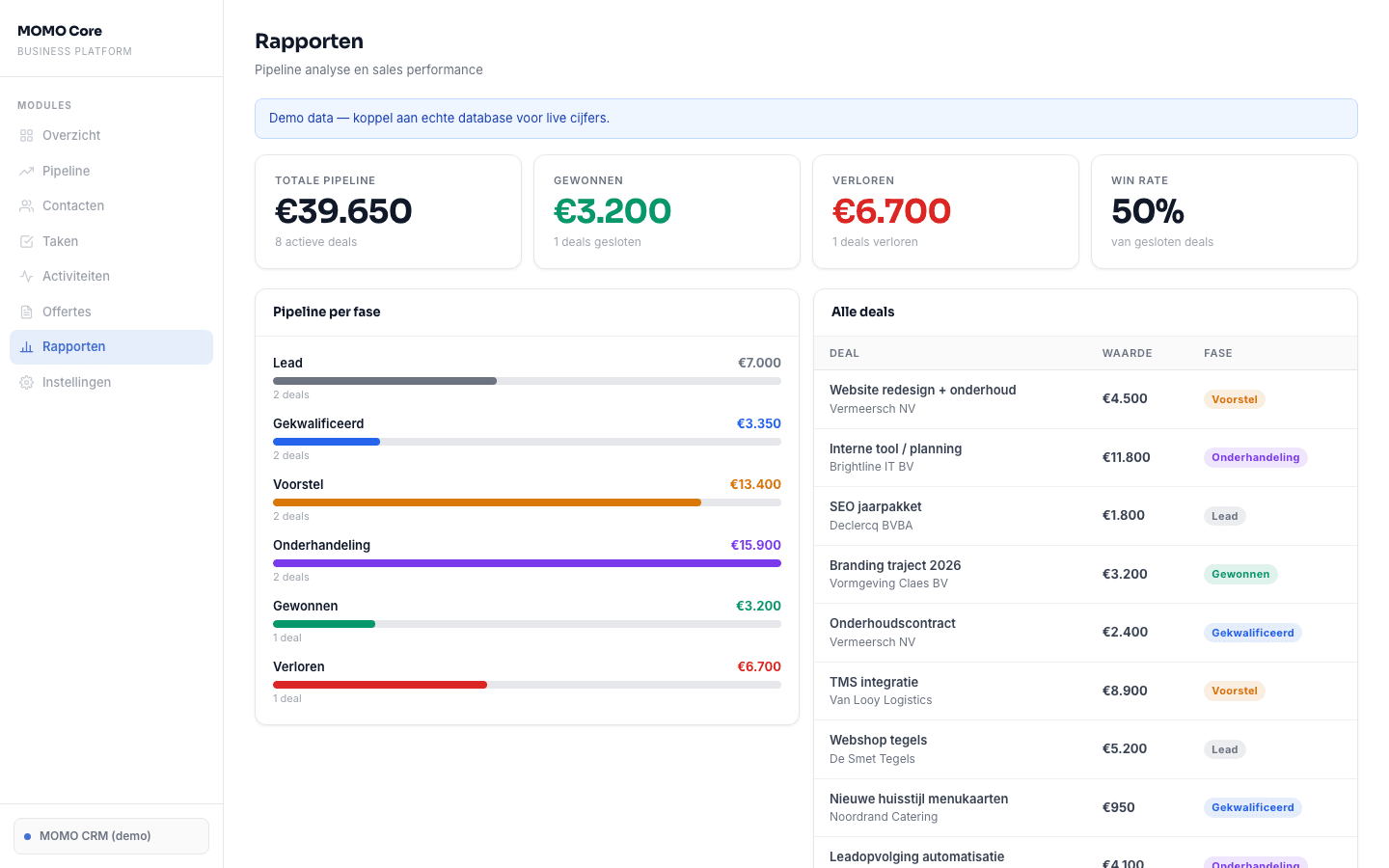The width and height of the screenshot is (1389, 868).
Task: Click the Pipeline trend-line icon
Action: [x=25, y=171]
